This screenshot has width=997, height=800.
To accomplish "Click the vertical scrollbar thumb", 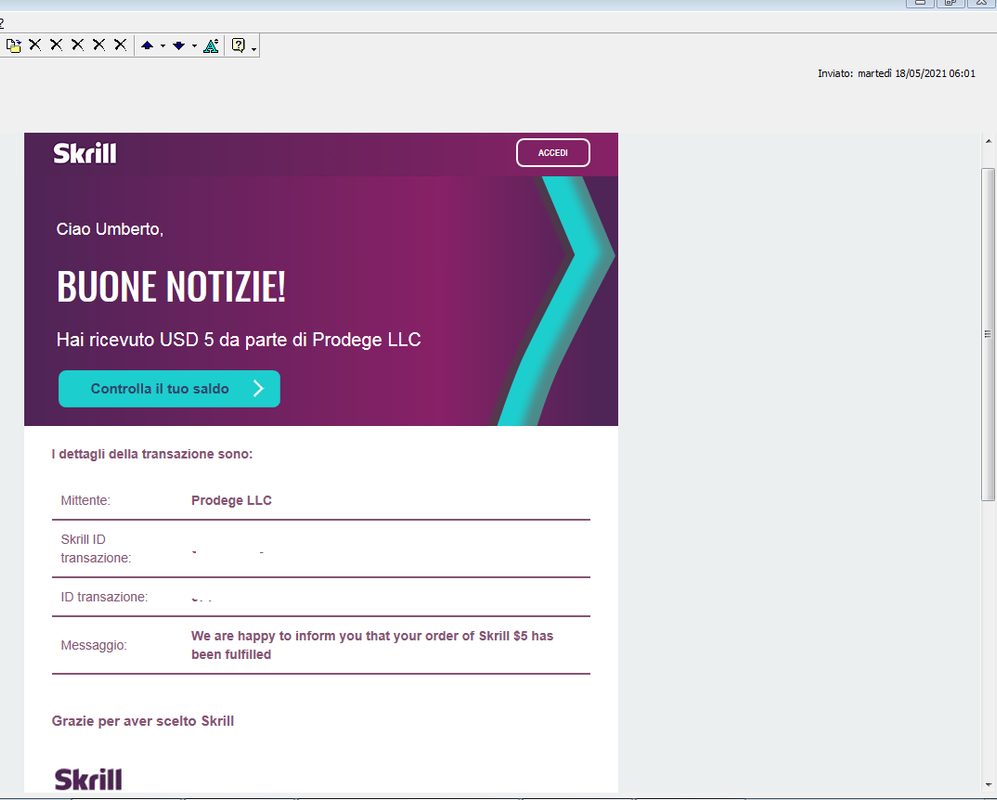I will point(988,334).
